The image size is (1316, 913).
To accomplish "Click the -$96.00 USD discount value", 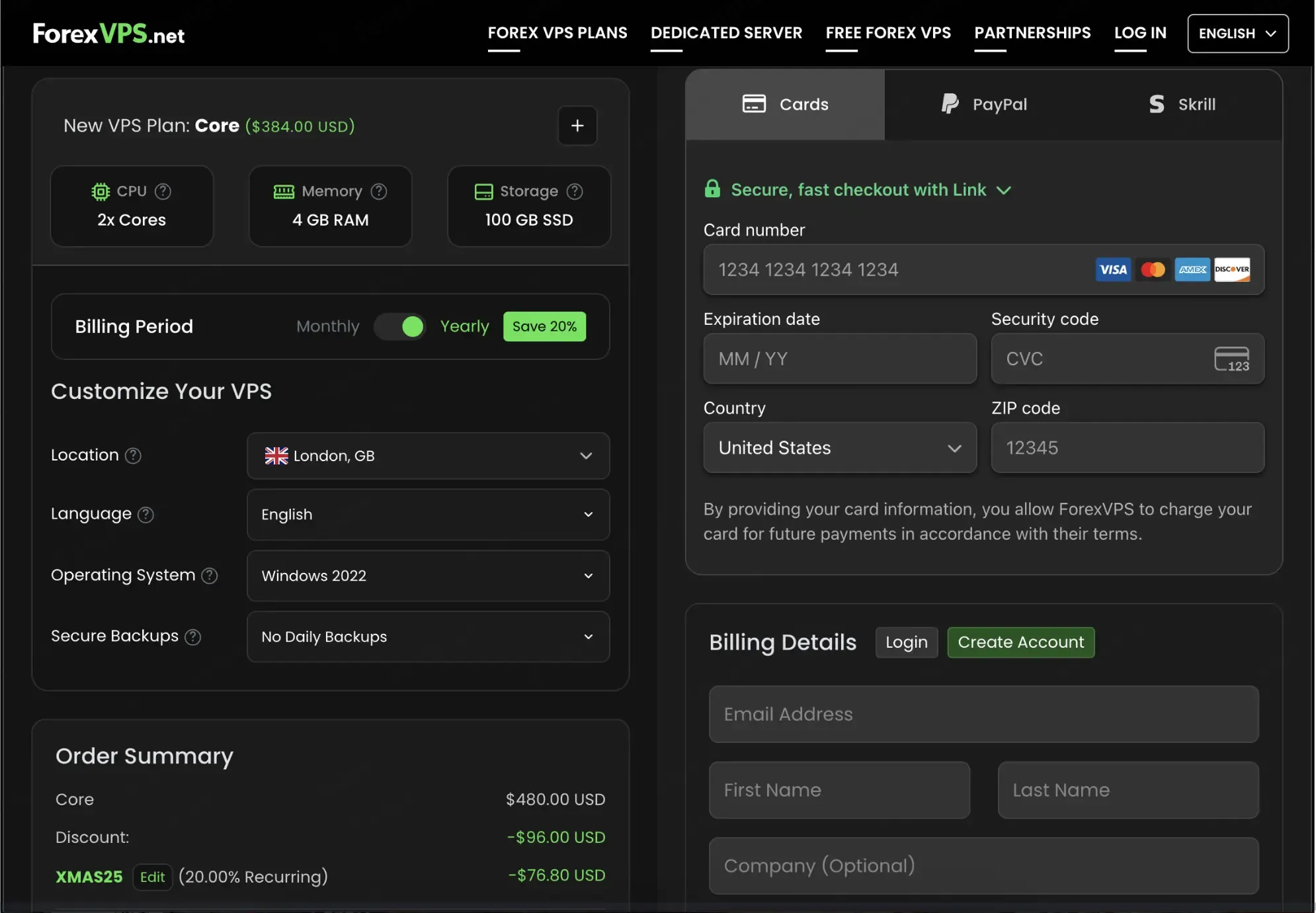I will (x=556, y=838).
